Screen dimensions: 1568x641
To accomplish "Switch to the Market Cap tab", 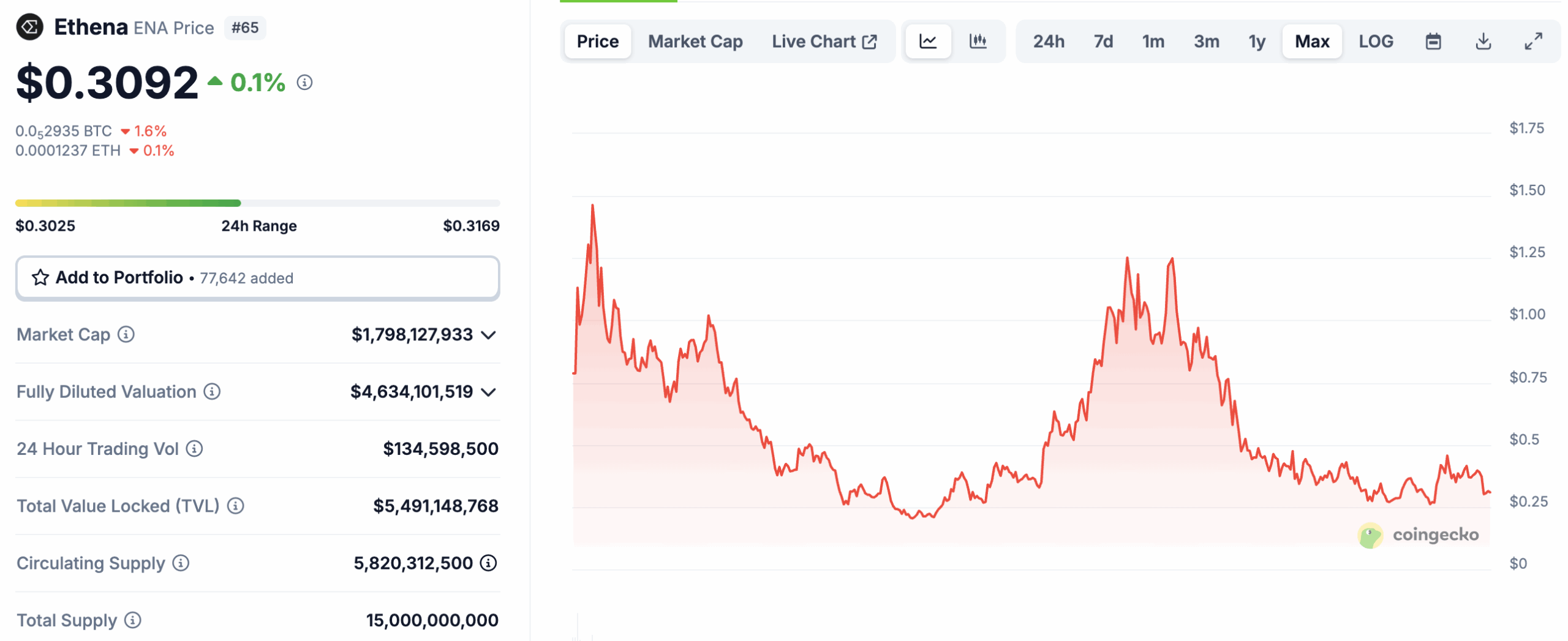I will point(695,42).
